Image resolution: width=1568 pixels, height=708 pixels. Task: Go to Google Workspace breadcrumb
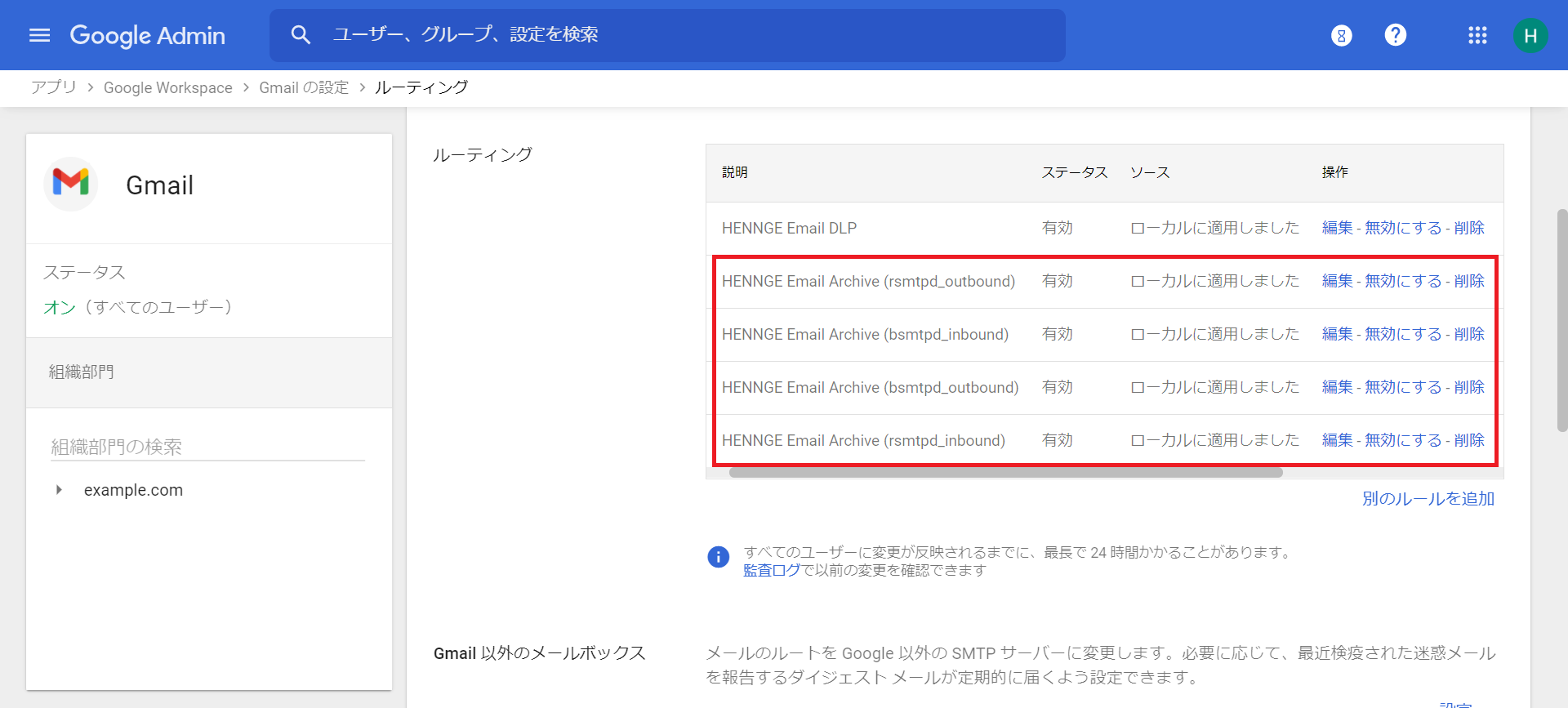click(167, 87)
